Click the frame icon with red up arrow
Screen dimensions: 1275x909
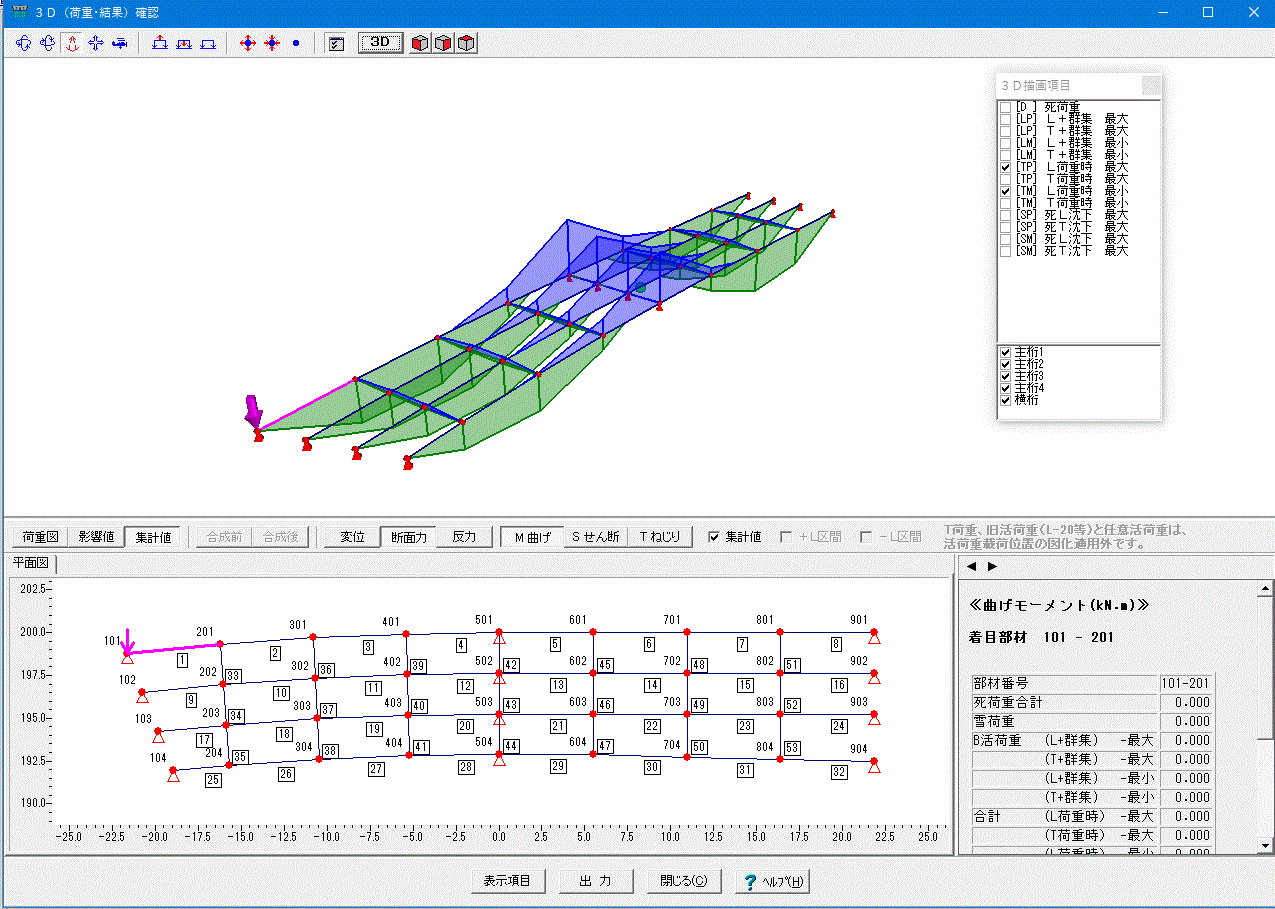pos(160,43)
